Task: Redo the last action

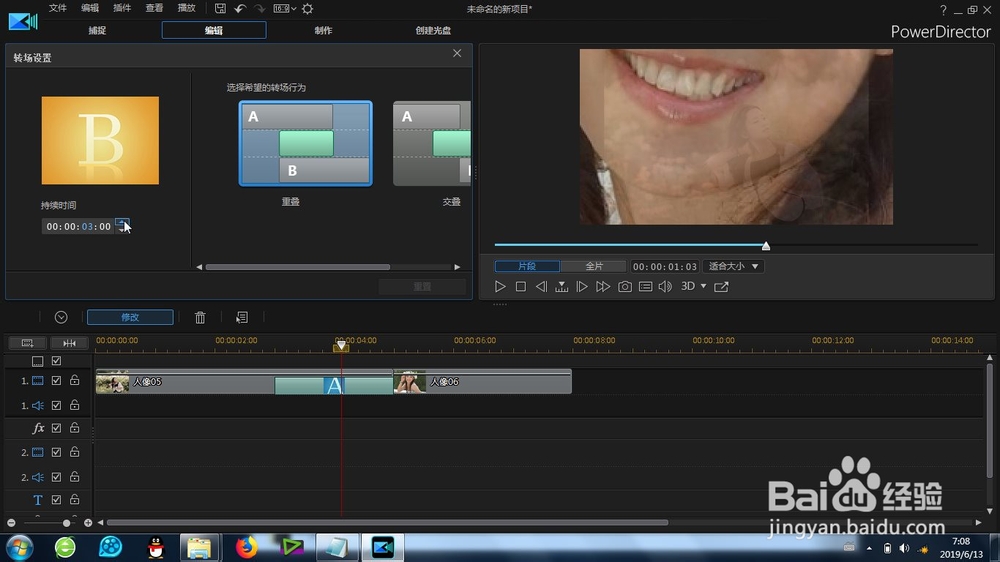Action: 260,8
